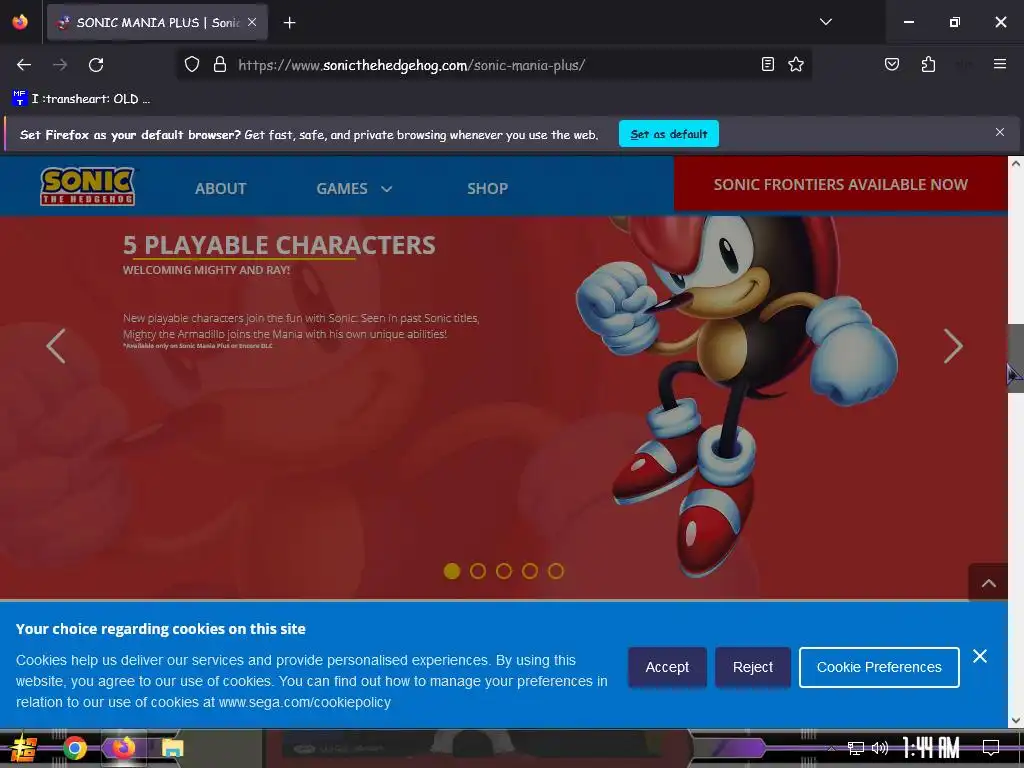Reject cookies
Screen dimensions: 1024x768
753,667
